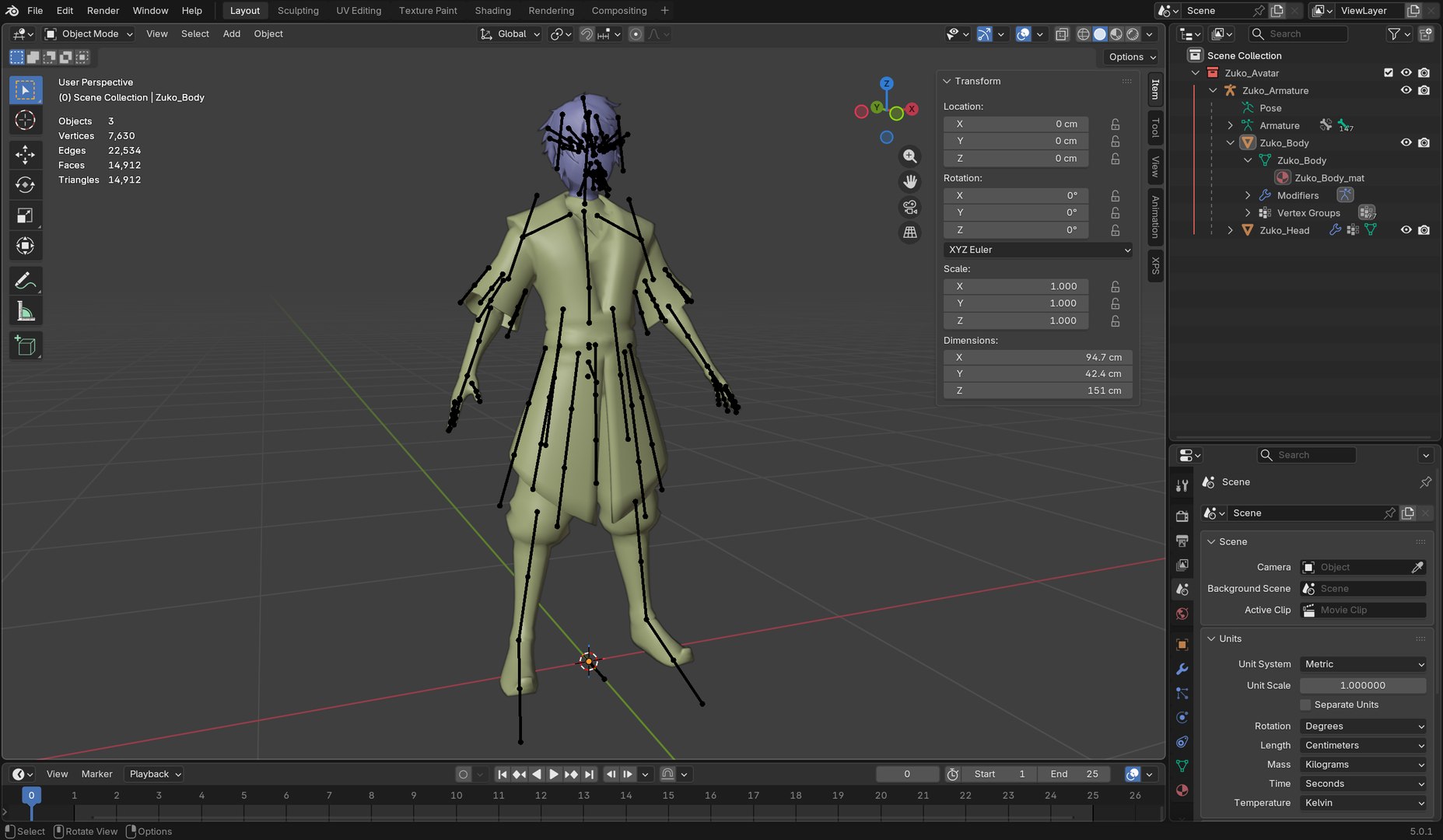Screen dimensions: 1443x840
Task: Switch to rendered viewport shading
Action: [1133, 34]
